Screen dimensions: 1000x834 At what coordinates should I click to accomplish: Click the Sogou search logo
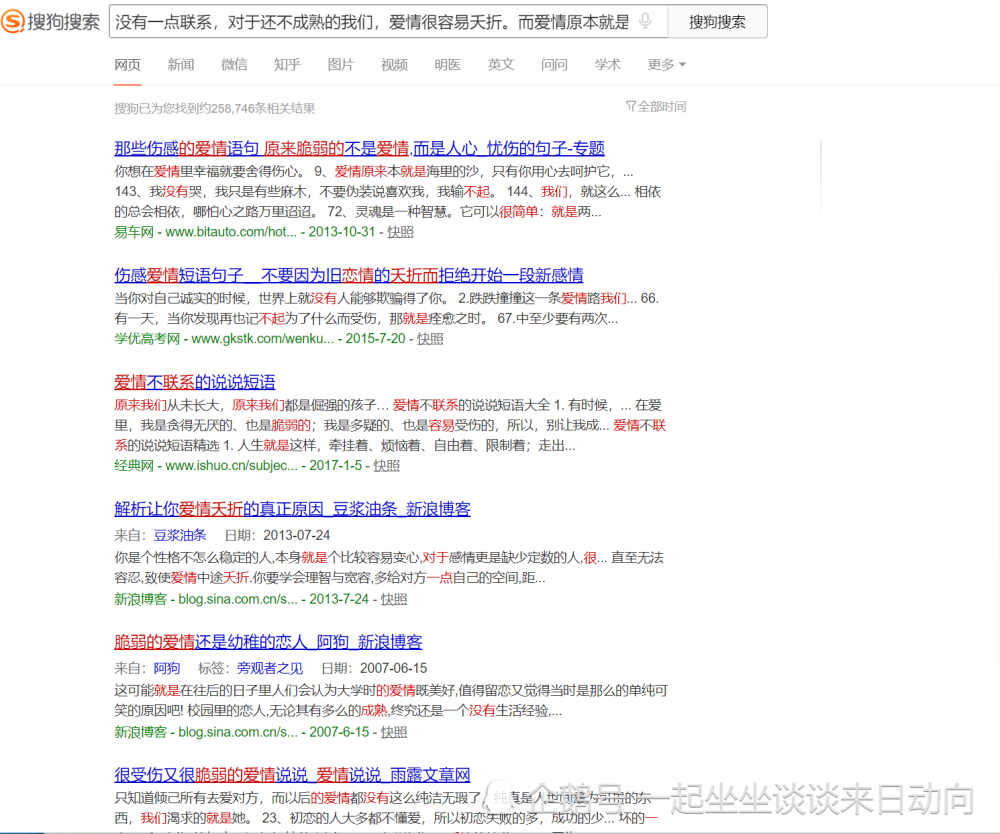pyautogui.click(x=51, y=21)
